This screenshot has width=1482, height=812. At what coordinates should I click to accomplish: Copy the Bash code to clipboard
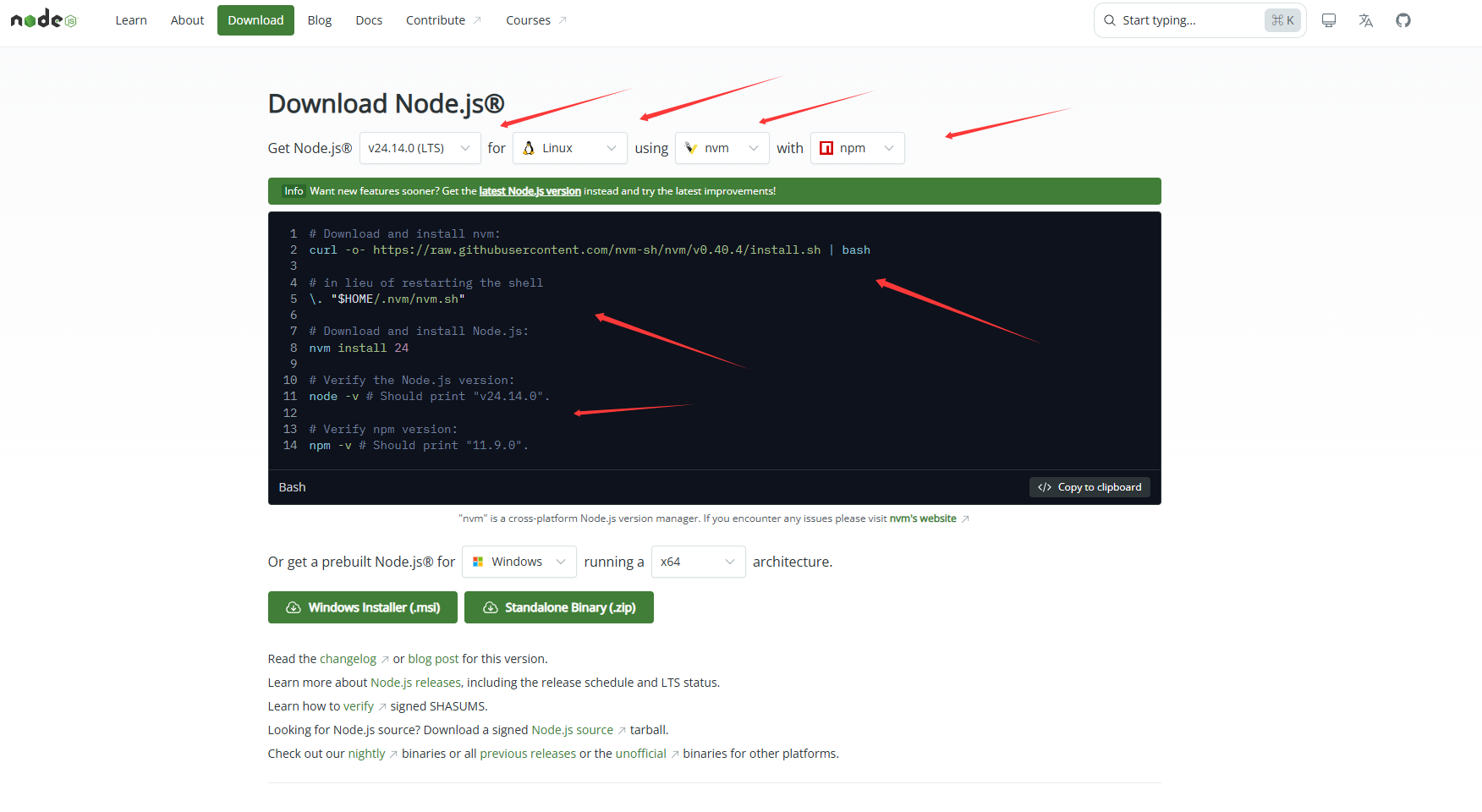(x=1090, y=487)
